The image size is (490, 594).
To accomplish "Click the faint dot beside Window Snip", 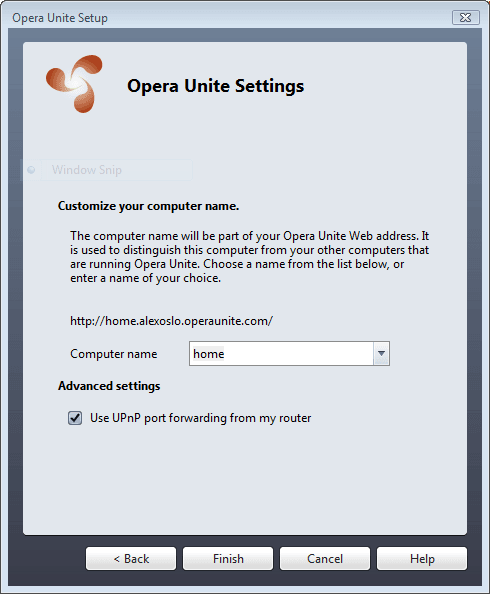I will pyautogui.click(x=31, y=170).
